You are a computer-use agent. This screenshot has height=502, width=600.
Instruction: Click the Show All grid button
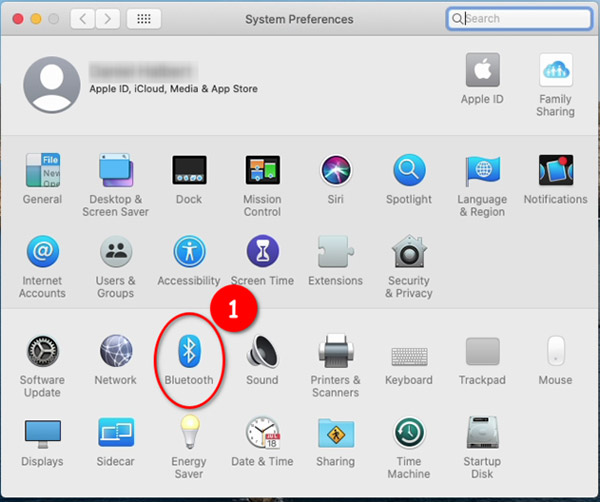144,19
